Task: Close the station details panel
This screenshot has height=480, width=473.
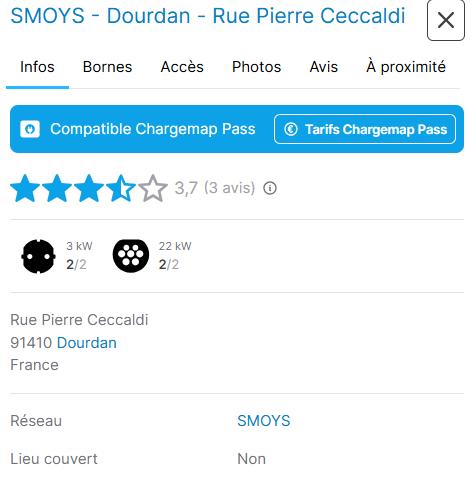Action: (x=446, y=21)
